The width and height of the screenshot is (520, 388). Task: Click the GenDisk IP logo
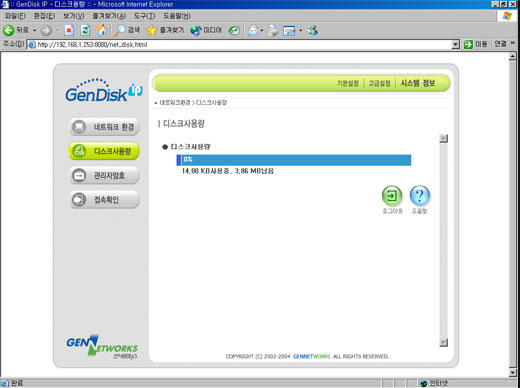pos(104,90)
